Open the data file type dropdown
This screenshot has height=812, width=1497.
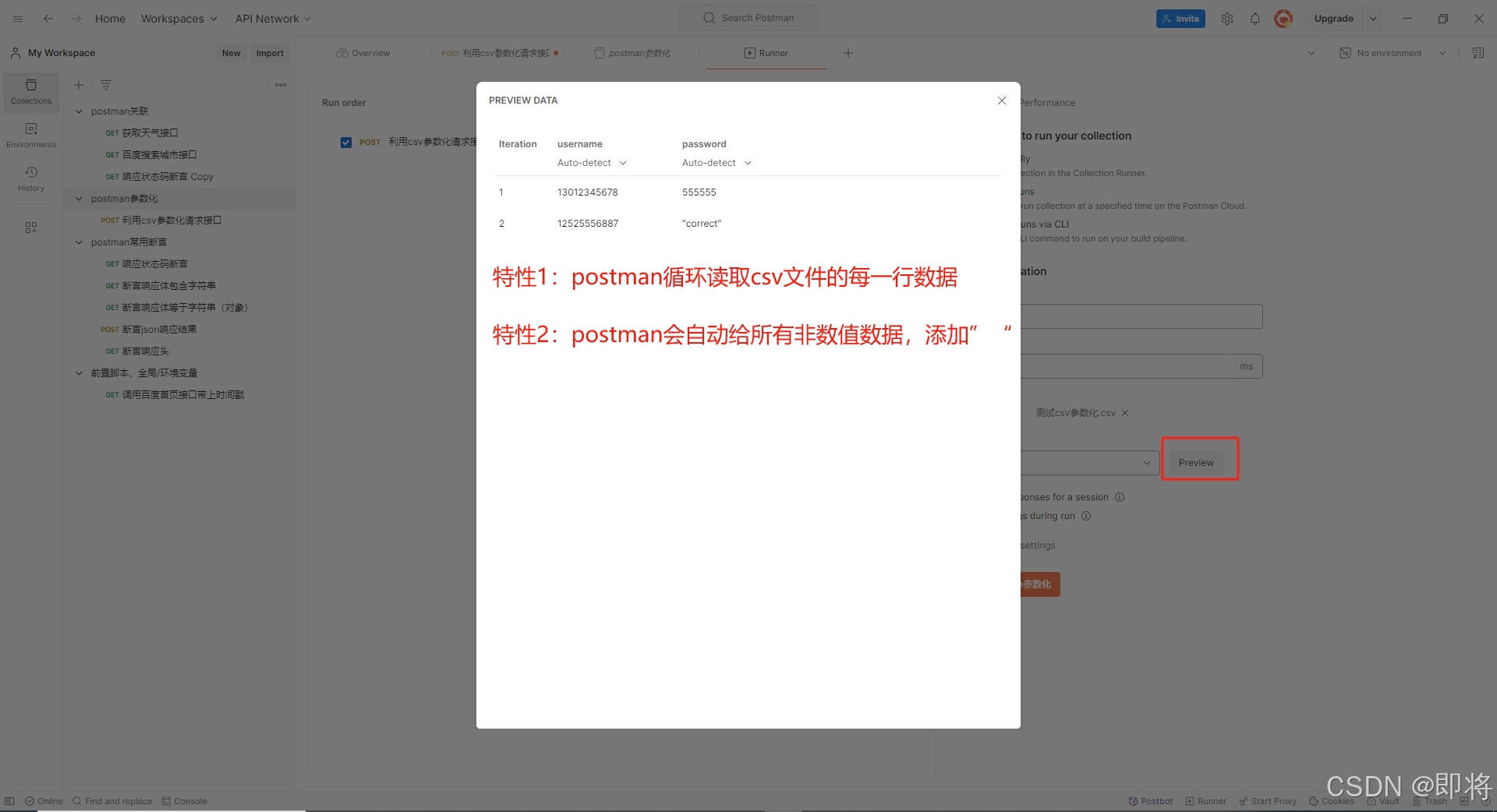1090,463
